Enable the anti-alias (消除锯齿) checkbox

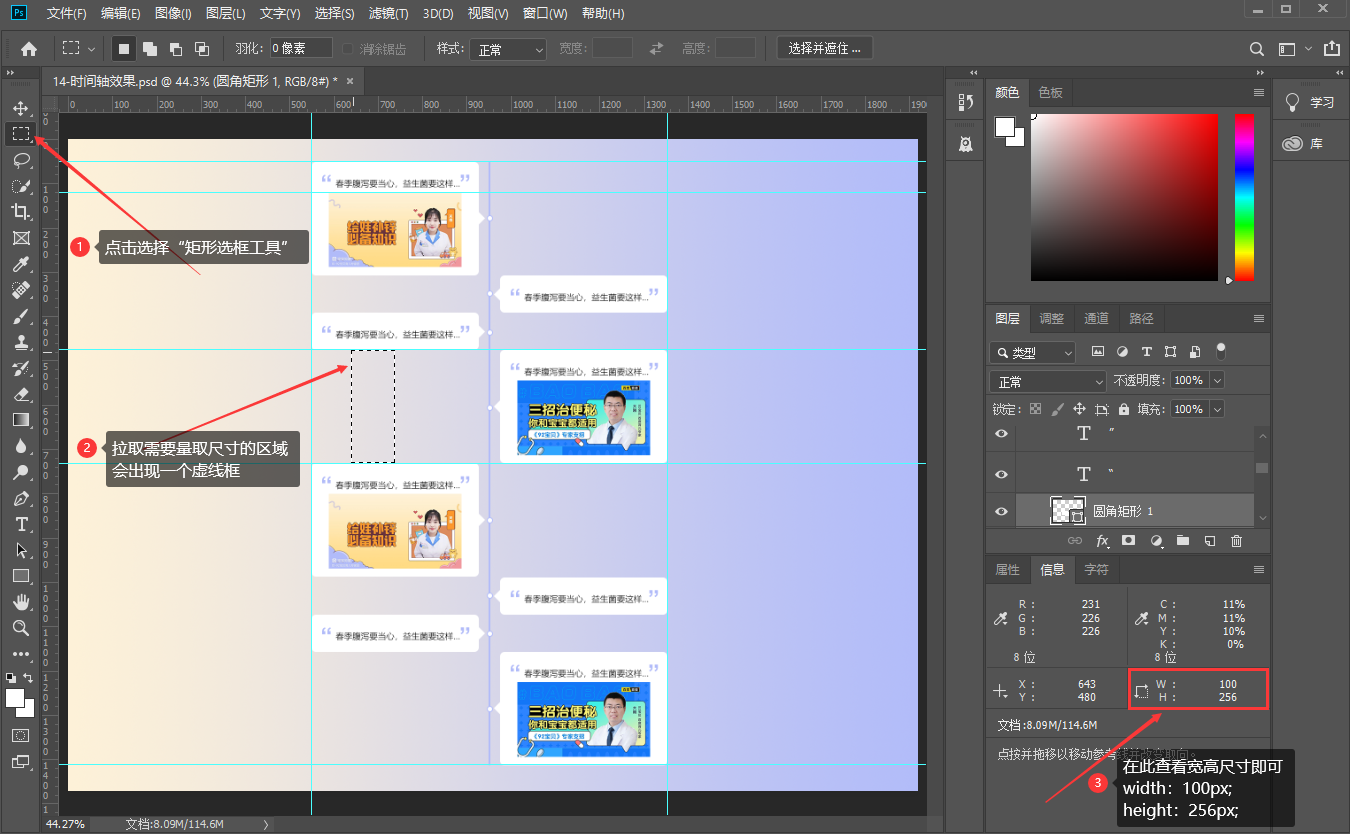click(348, 48)
